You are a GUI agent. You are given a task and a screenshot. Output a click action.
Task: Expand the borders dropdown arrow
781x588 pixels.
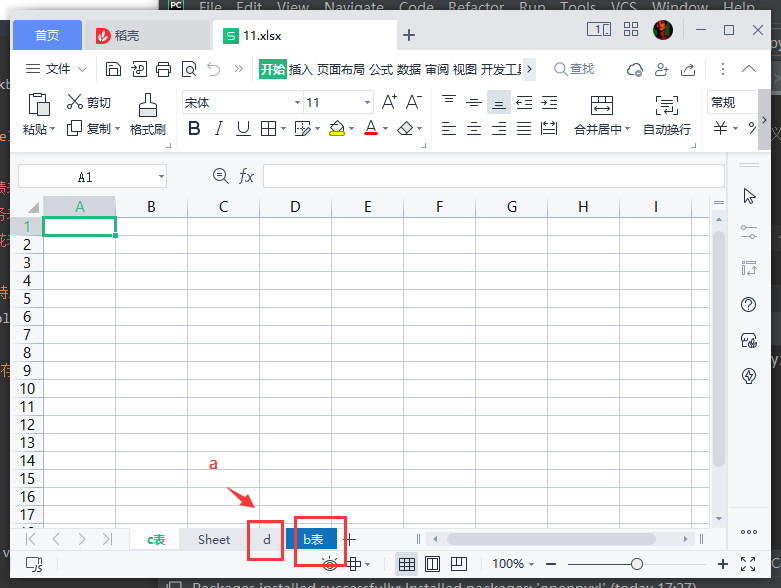pos(283,129)
